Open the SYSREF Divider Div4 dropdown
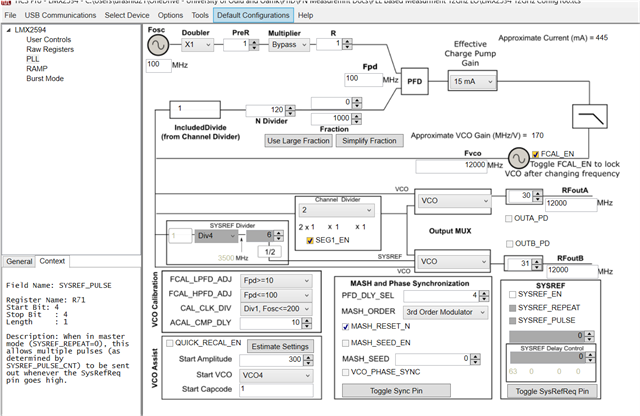The width and height of the screenshot is (640, 416). point(216,236)
